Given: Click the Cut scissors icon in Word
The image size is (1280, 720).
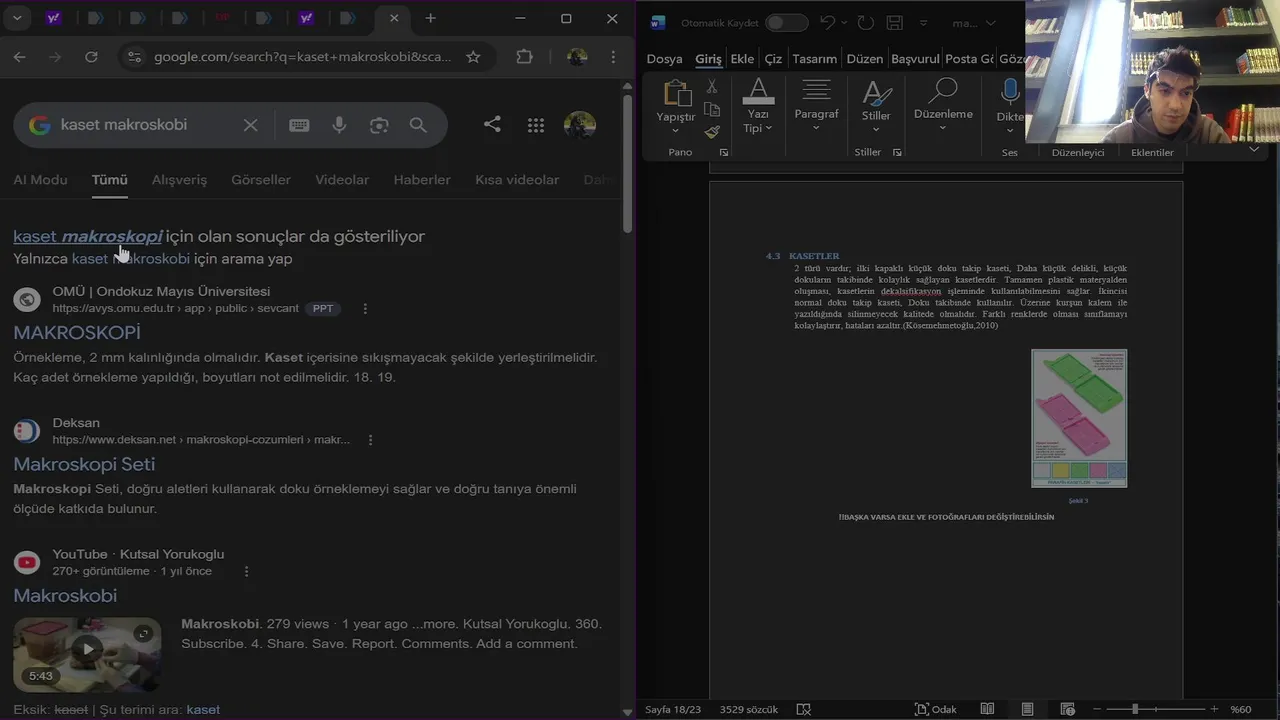Looking at the screenshot, I should click(712, 88).
